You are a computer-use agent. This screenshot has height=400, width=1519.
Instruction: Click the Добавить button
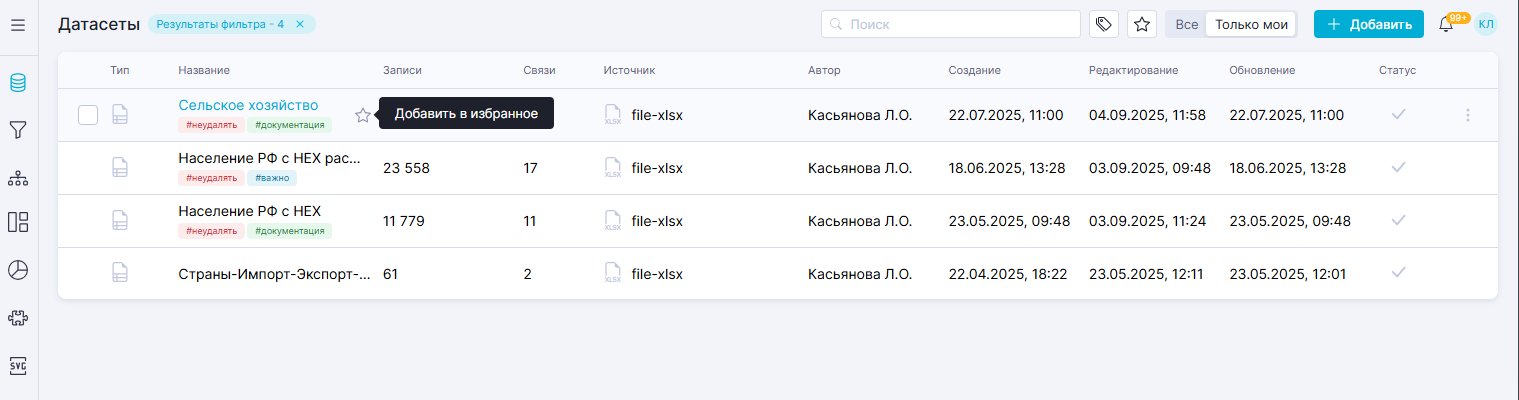click(x=1368, y=24)
